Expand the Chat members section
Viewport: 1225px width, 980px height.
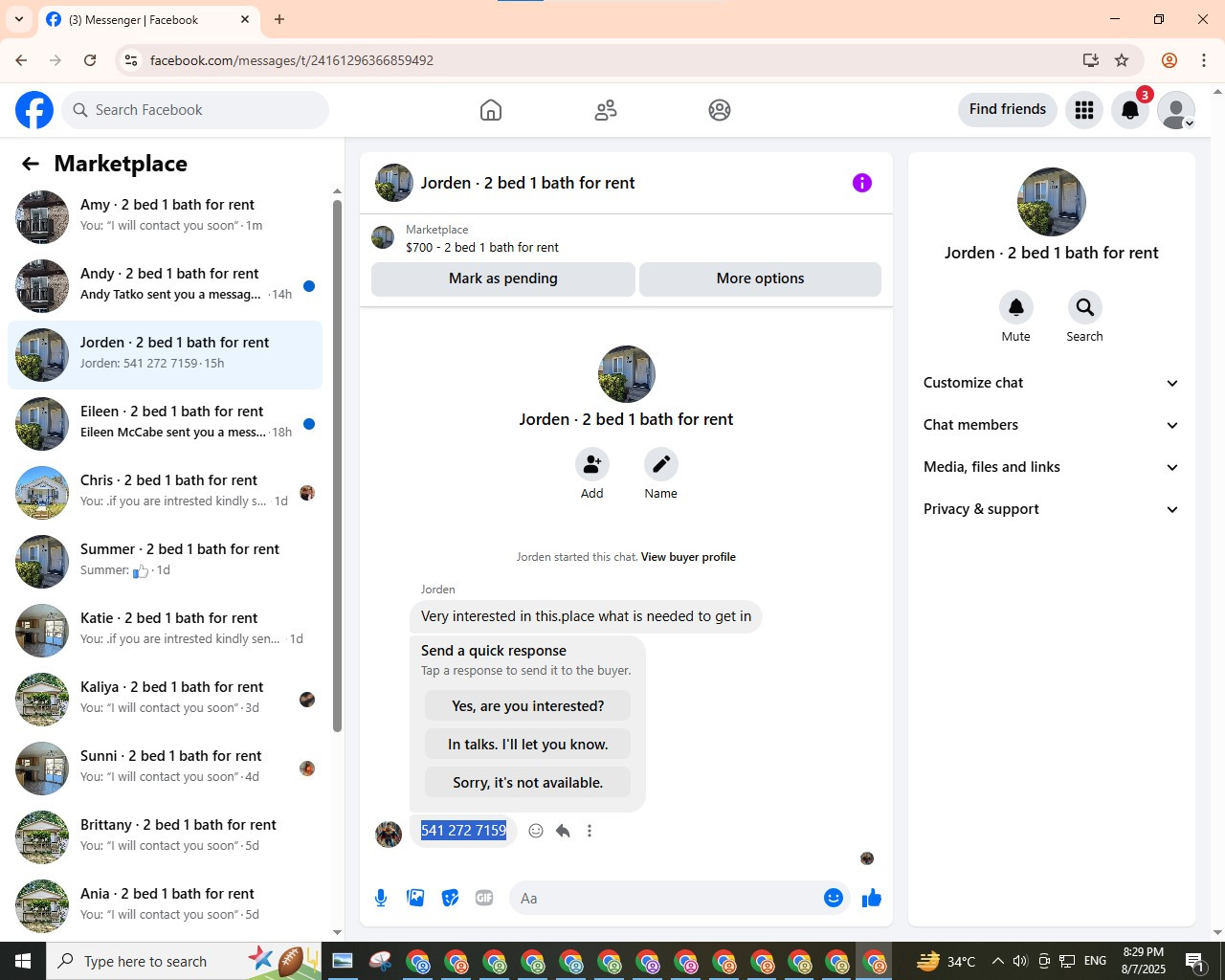tap(1051, 425)
